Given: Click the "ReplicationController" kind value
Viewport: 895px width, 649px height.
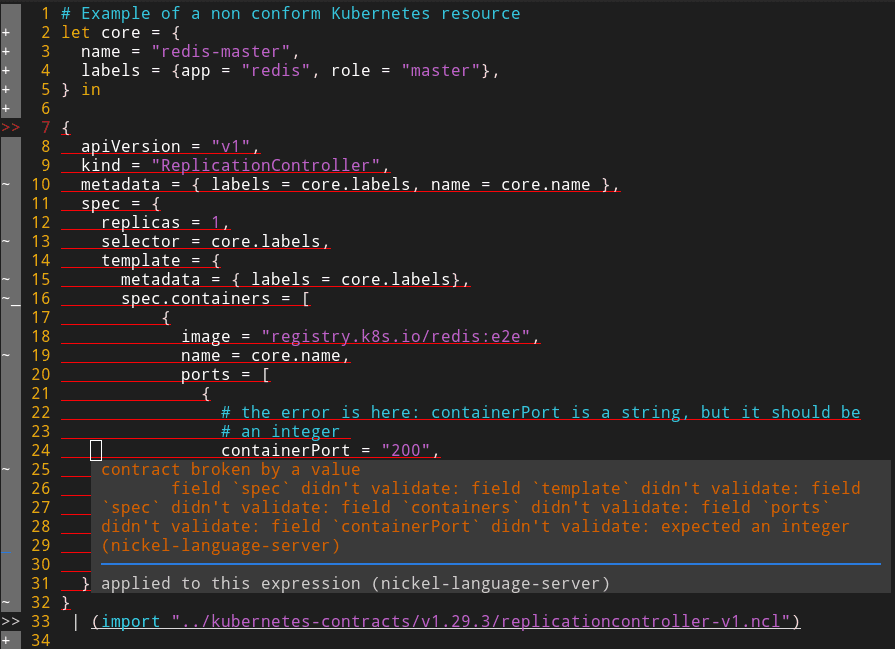Looking at the screenshot, I should 265,165.
